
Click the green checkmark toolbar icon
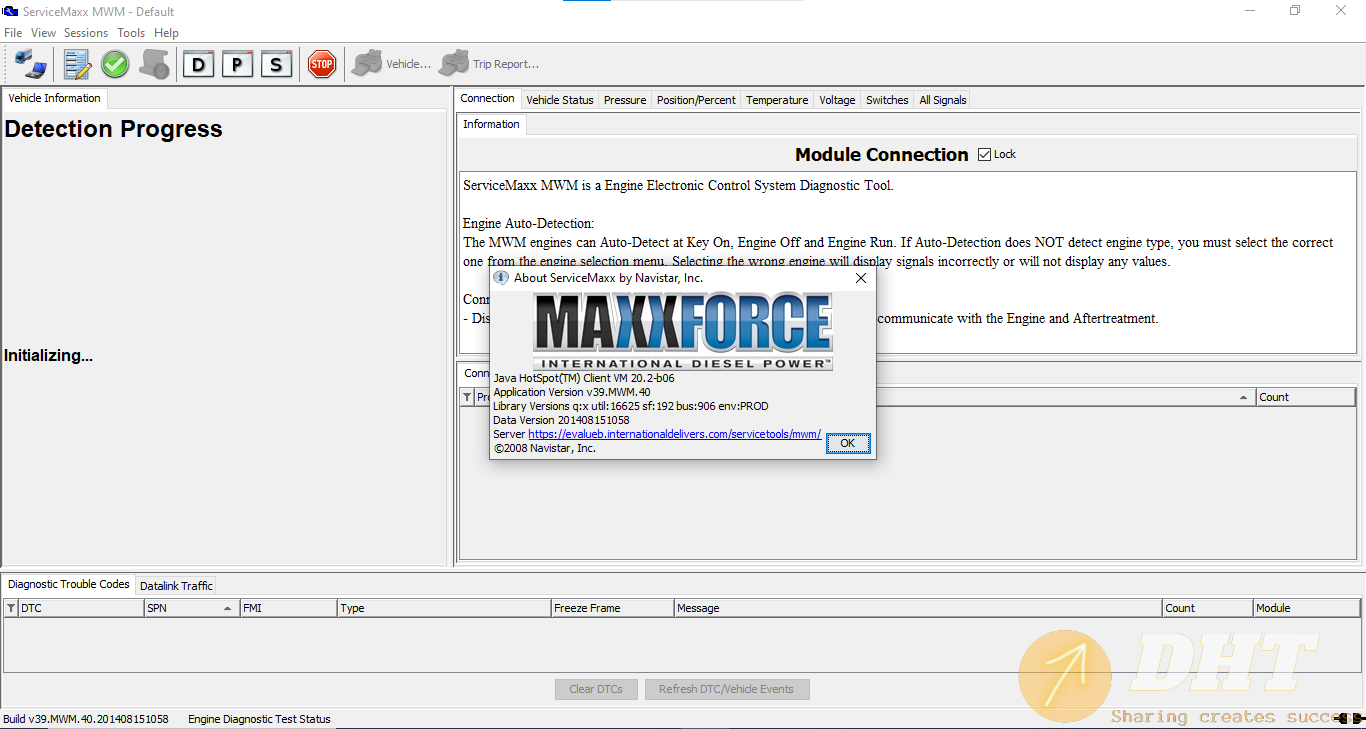pos(115,64)
